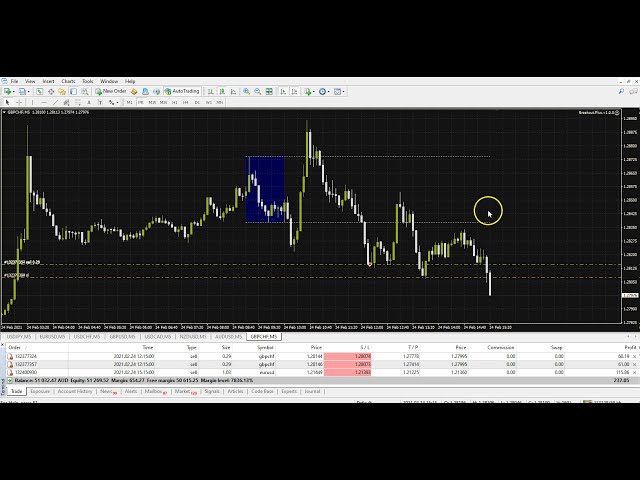The width and height of the screenshot is (640, 480).
Task: Select the vertical line drawing tool
Action: pyautogui.click(x=32, y=102)
